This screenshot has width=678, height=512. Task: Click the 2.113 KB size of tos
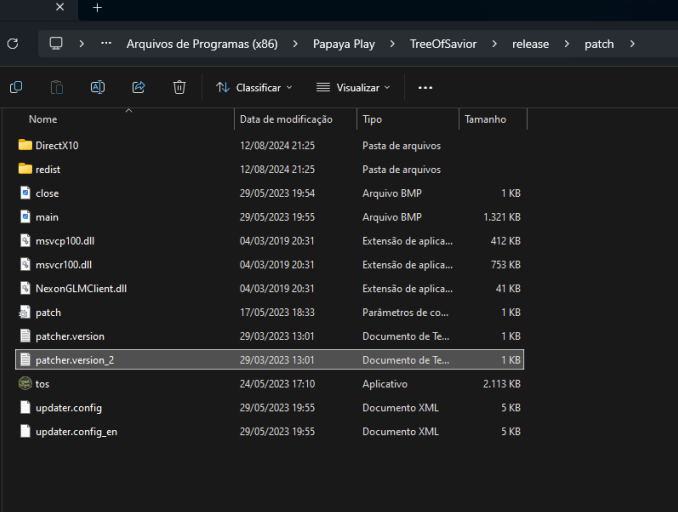tap(502, 384)
